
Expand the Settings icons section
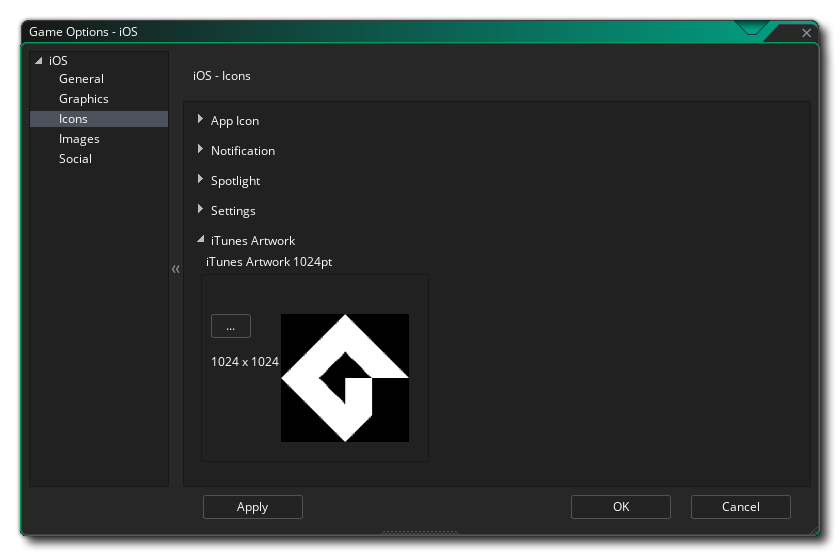click(200, 209)
